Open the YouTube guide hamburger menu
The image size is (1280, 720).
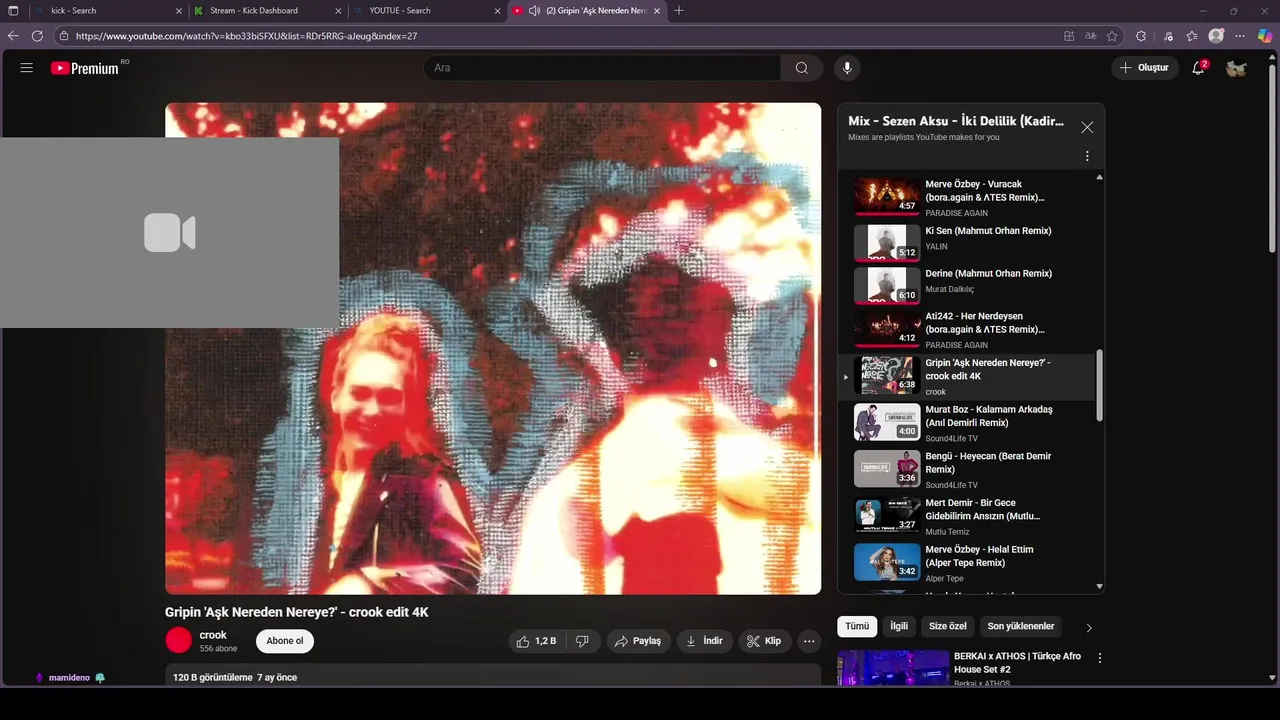point(27,68)
